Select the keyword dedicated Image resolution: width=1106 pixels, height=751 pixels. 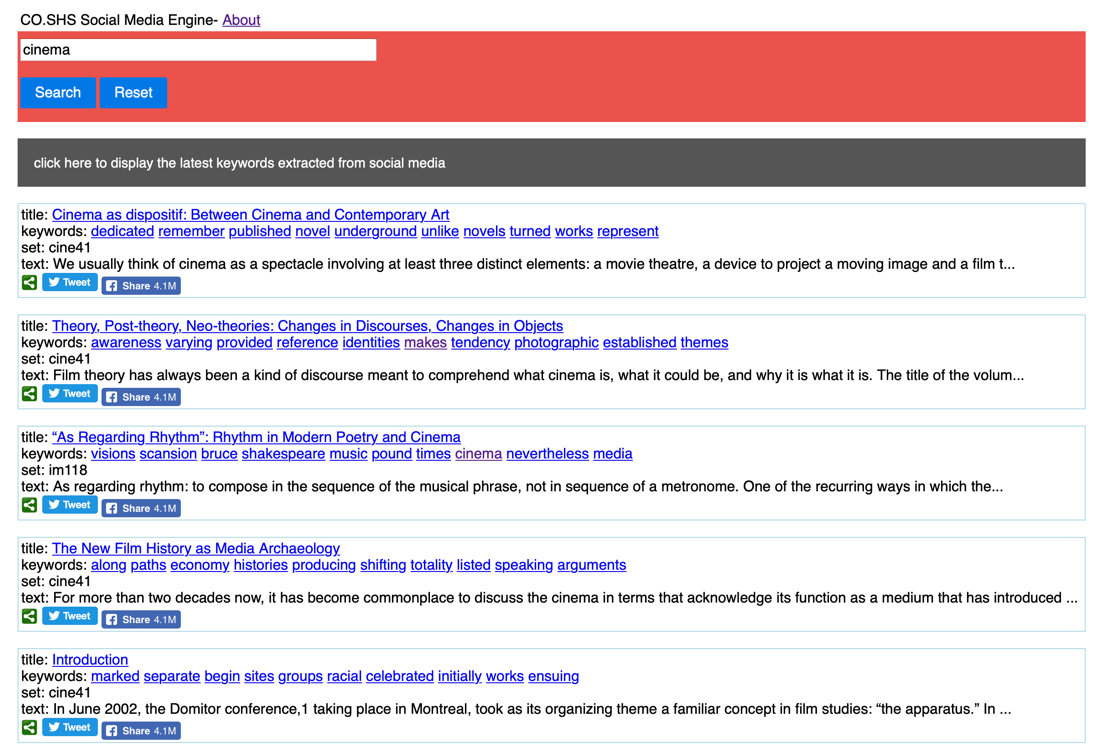point(122,231)
